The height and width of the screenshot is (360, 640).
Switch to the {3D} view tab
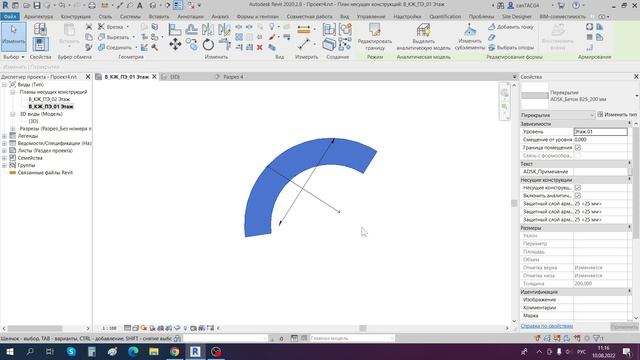174,77
